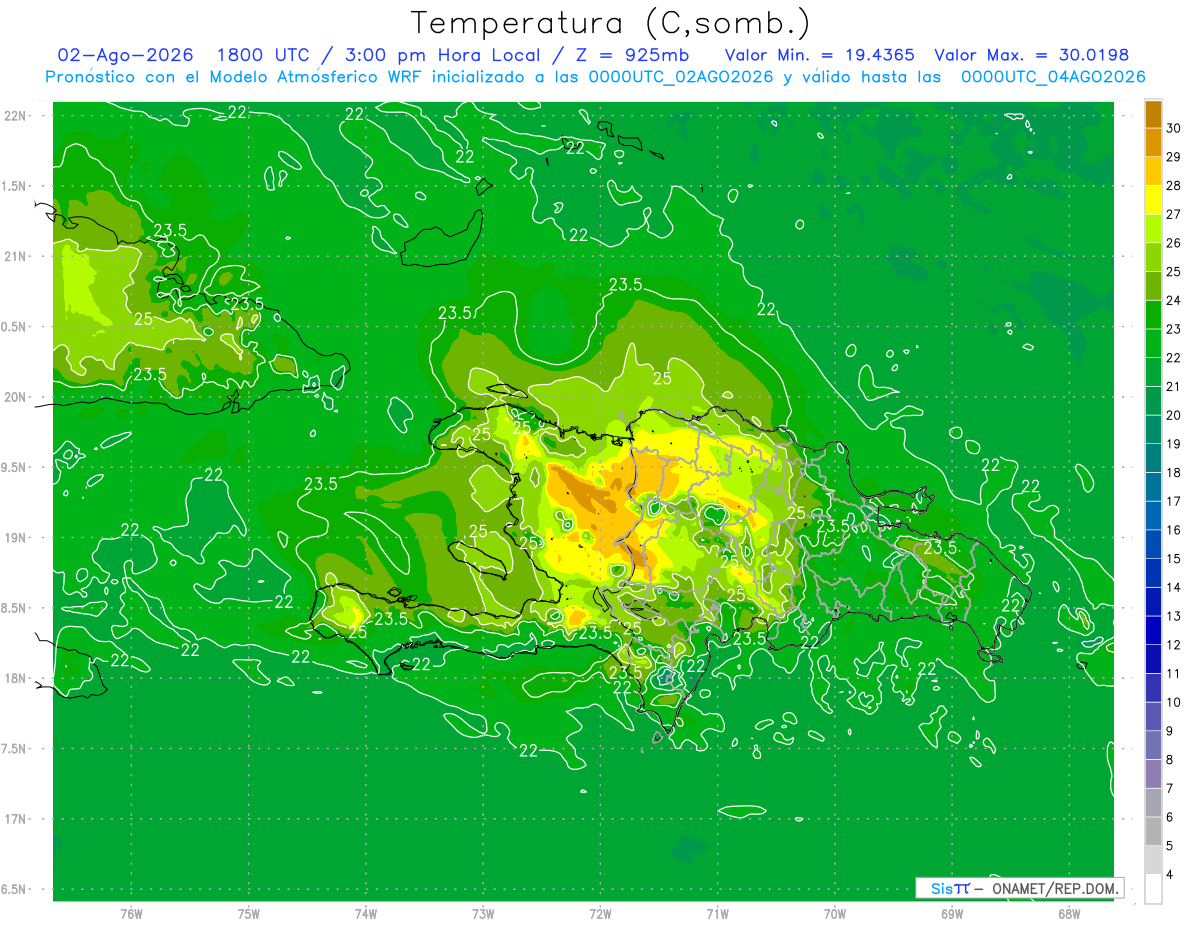This screenshot has width=1200, height=927.
Task: Click the '69W' longitude axis label
Action: (952, 914)
